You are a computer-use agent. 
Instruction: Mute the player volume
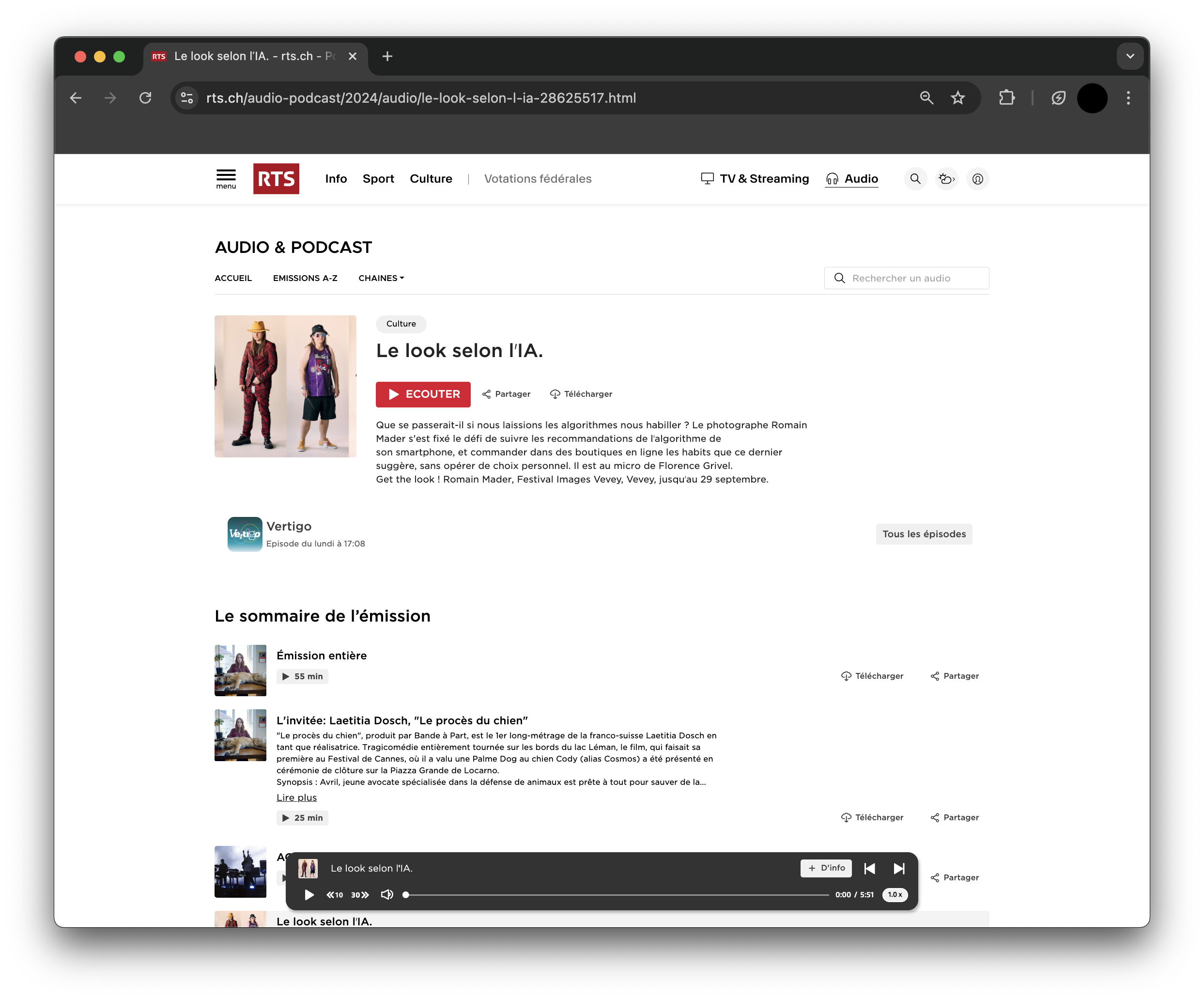pos(387,895)
